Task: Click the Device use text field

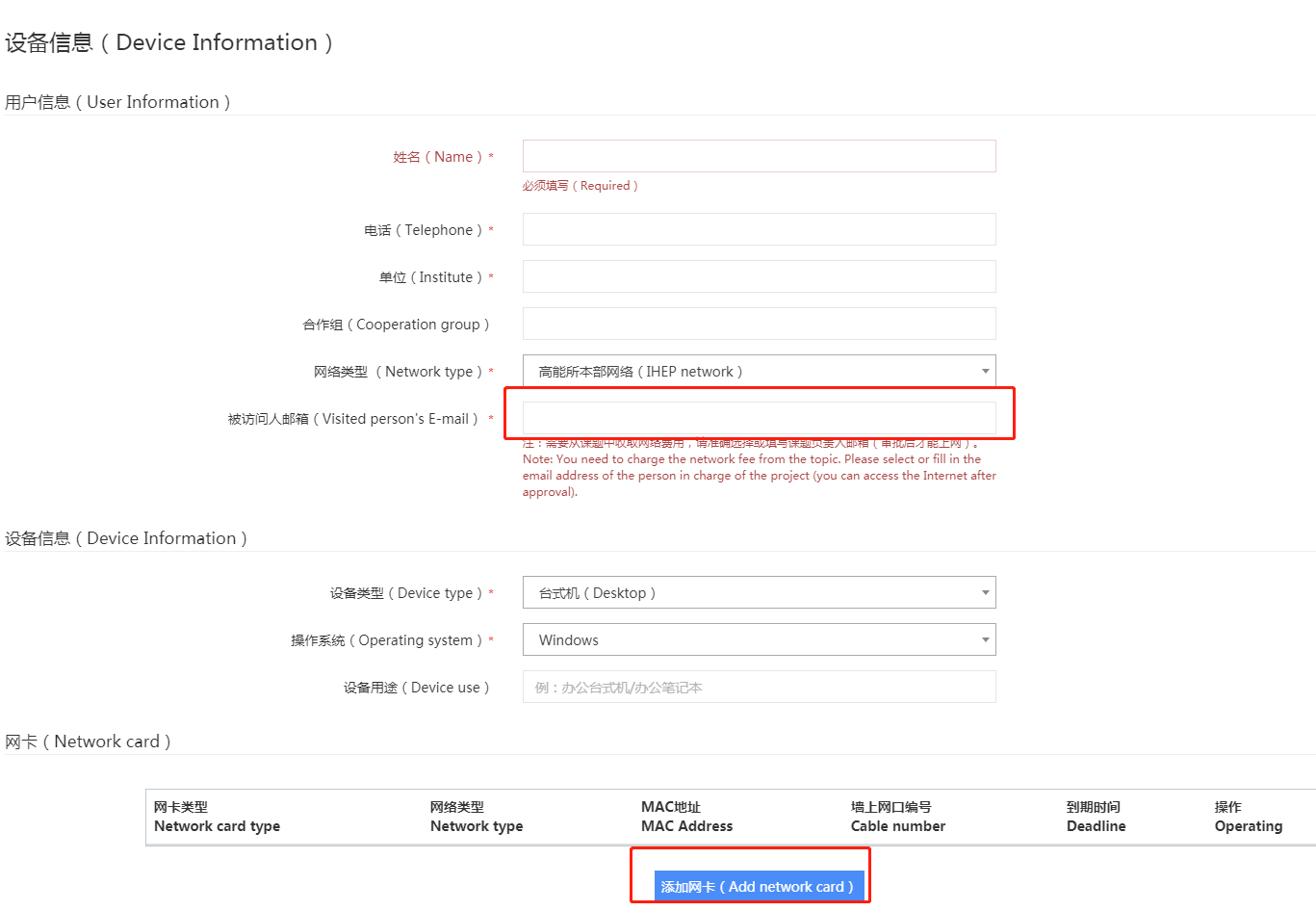Action: [x=759, y=687]
